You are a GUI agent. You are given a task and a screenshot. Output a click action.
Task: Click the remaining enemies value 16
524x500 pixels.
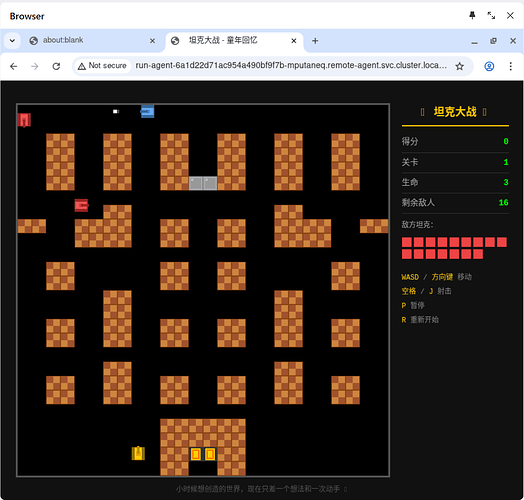[x=504, y=203]
